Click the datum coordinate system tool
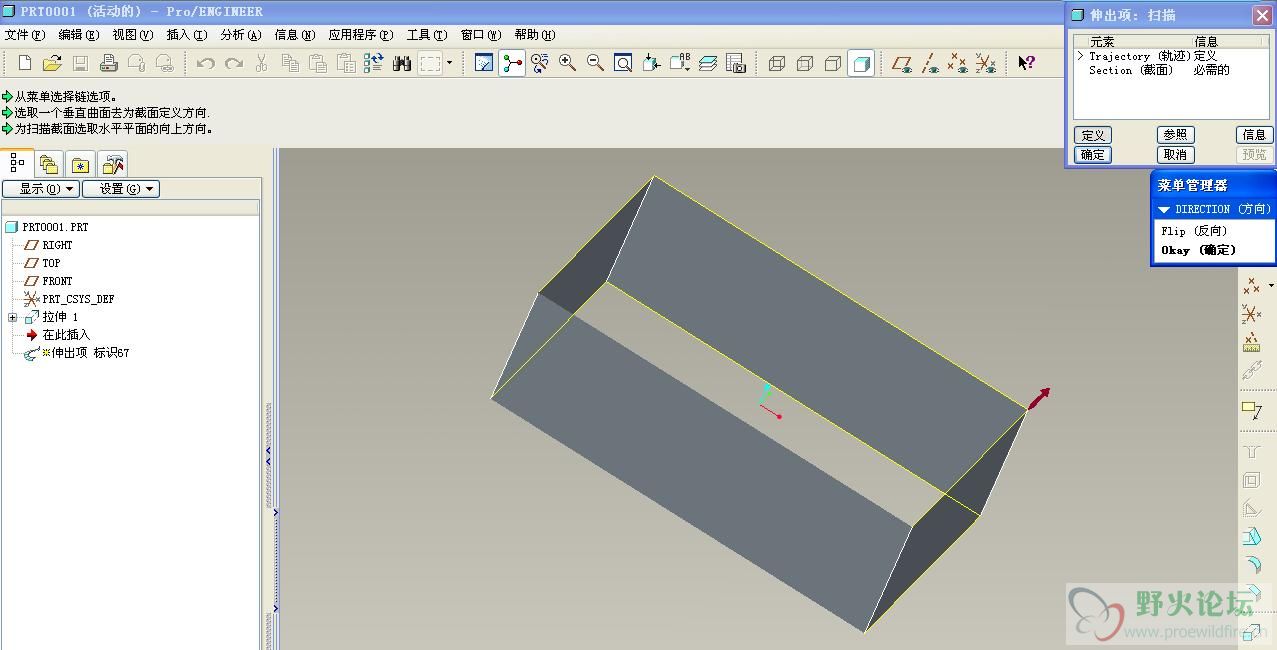This screenshot has height=650, width=1277. tap(1251, 315)
